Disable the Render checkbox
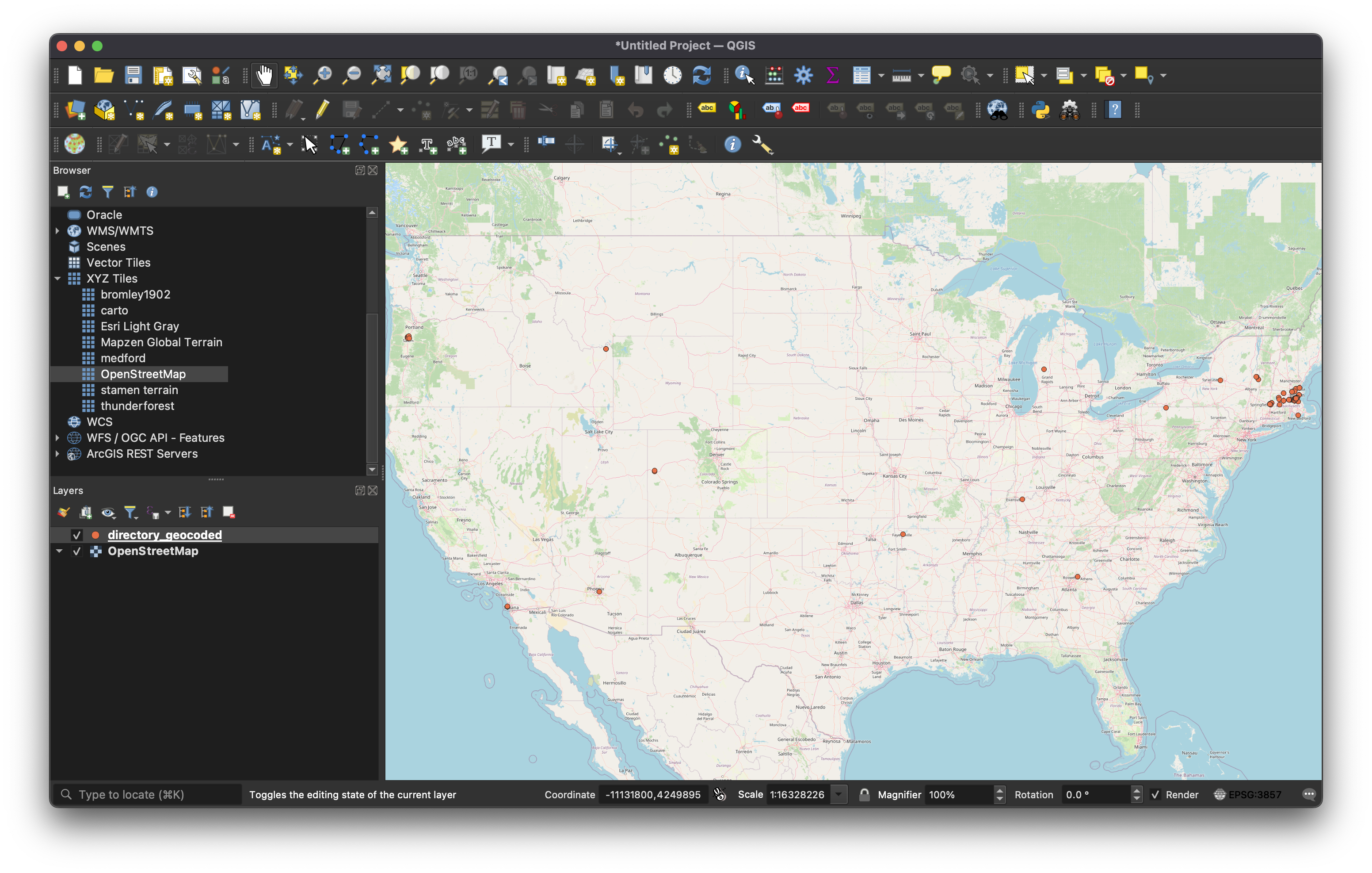This screenshot has width=1372, height=873. [x=1155, y=794]
